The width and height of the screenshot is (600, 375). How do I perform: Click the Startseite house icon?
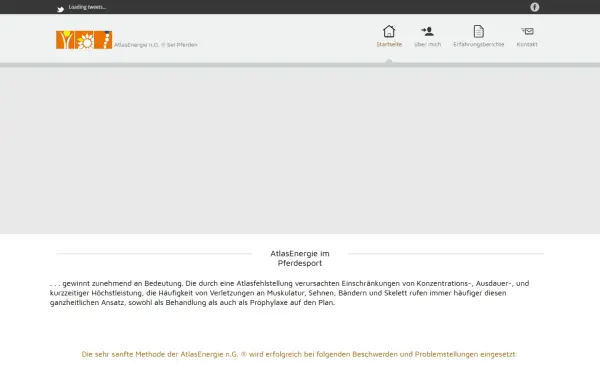point(389,31)
